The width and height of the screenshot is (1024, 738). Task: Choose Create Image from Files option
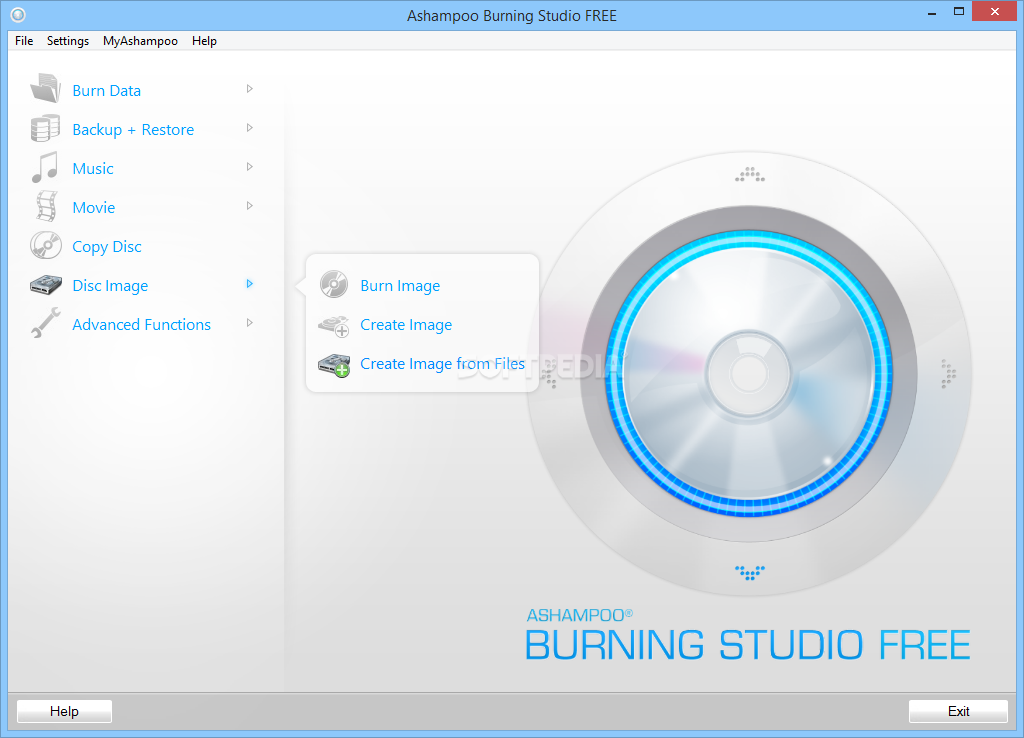coord(443,364)
